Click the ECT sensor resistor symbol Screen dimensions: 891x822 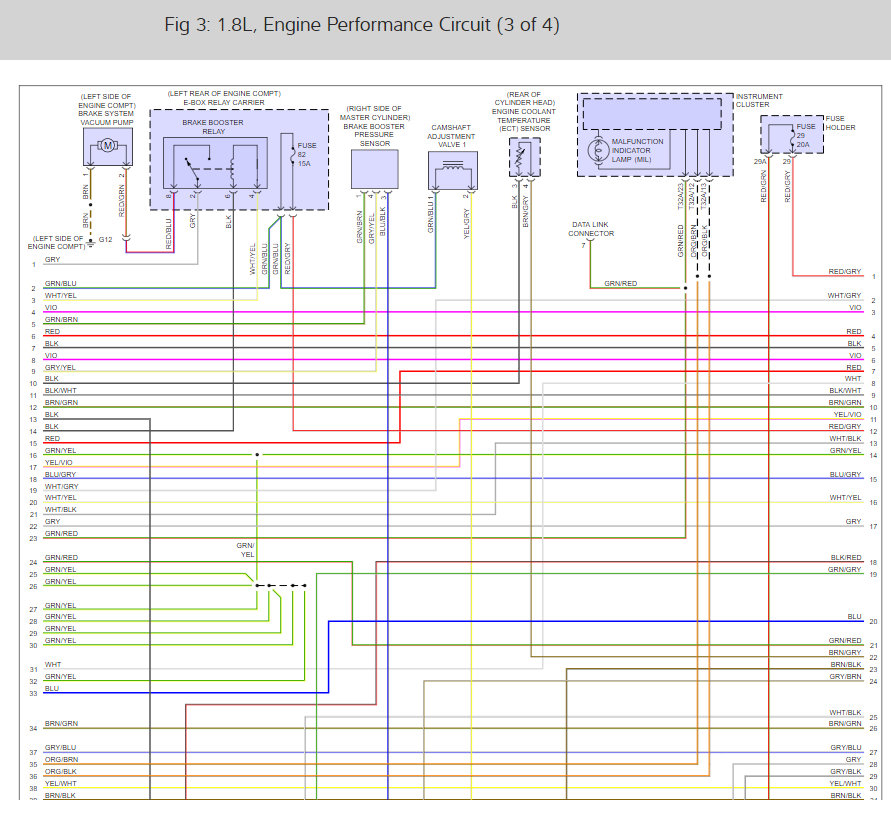[x=518, y=156]
